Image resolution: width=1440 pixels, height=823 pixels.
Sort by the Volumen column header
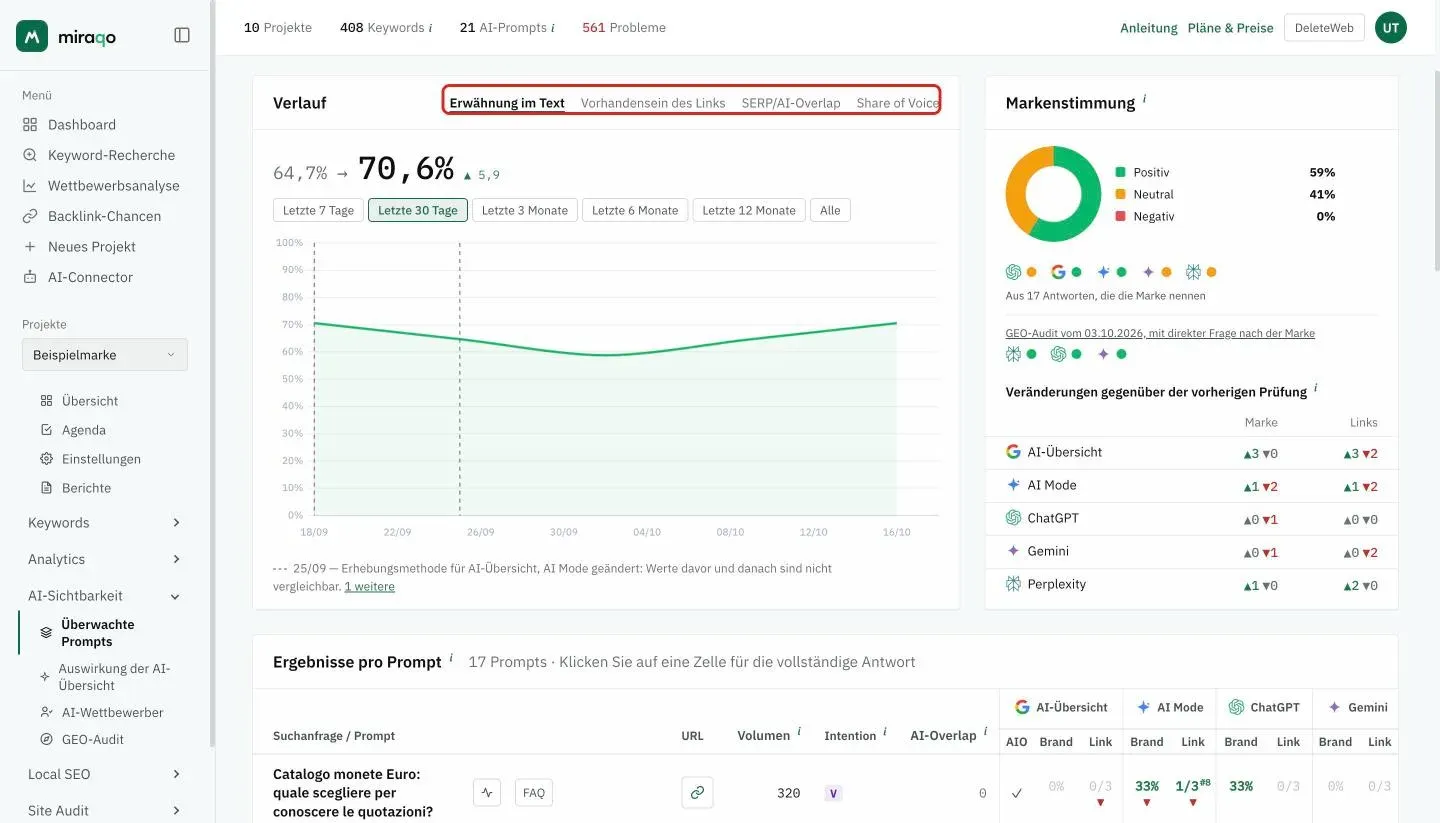click(x=764, y=735)
